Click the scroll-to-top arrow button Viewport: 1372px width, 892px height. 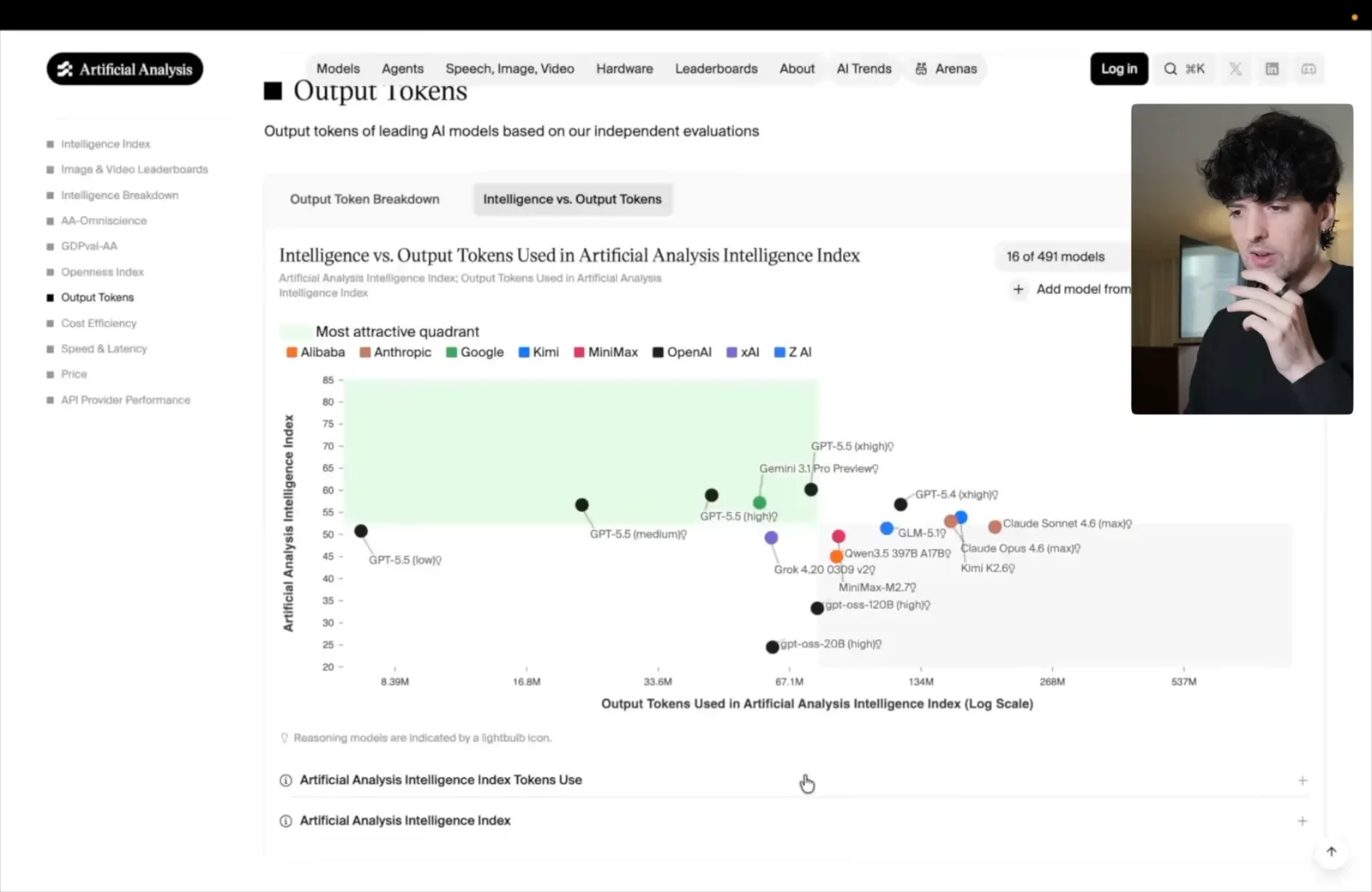pos(1331,852)
